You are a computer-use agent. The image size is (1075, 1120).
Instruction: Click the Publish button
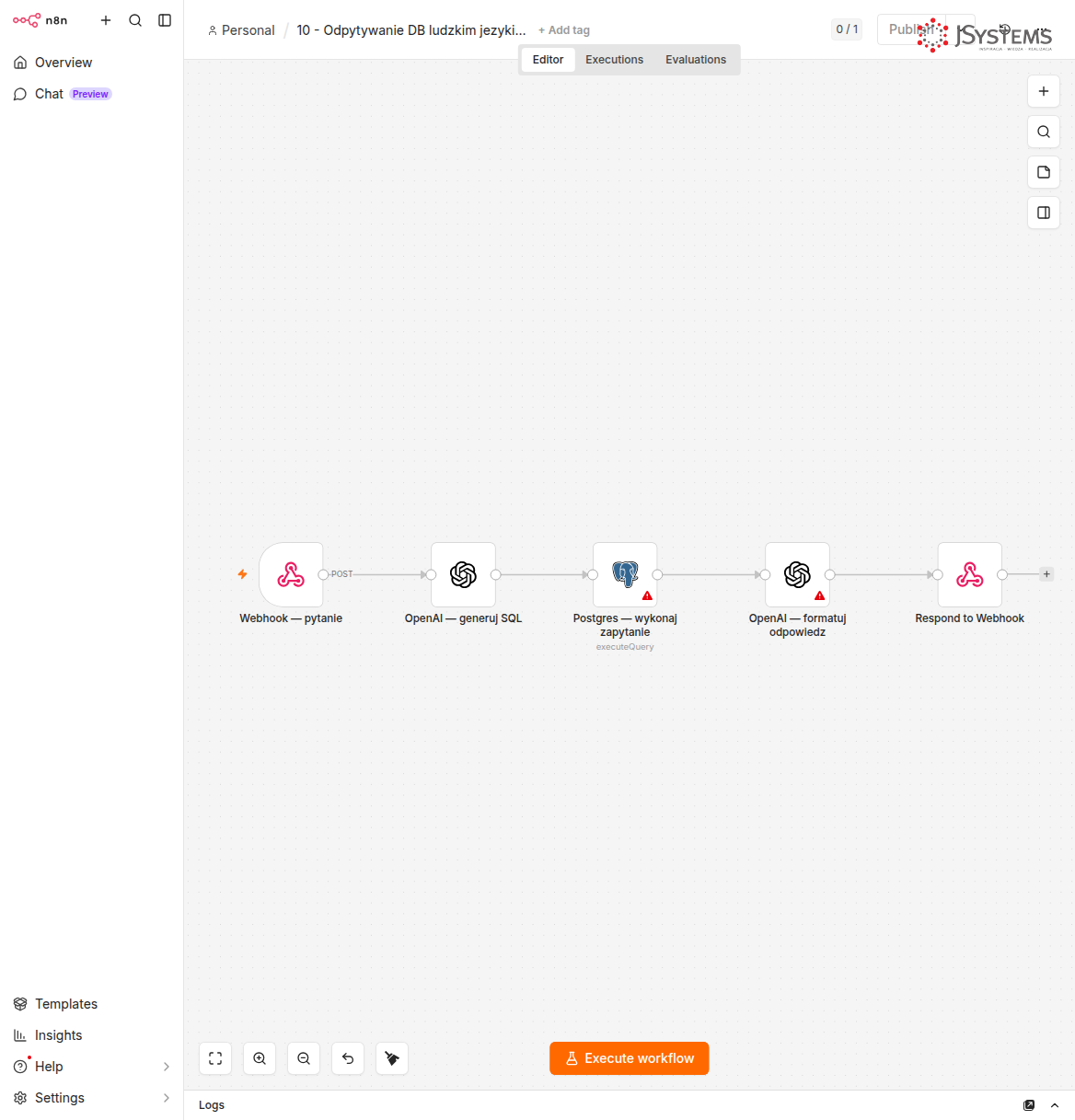coord(911,29)
